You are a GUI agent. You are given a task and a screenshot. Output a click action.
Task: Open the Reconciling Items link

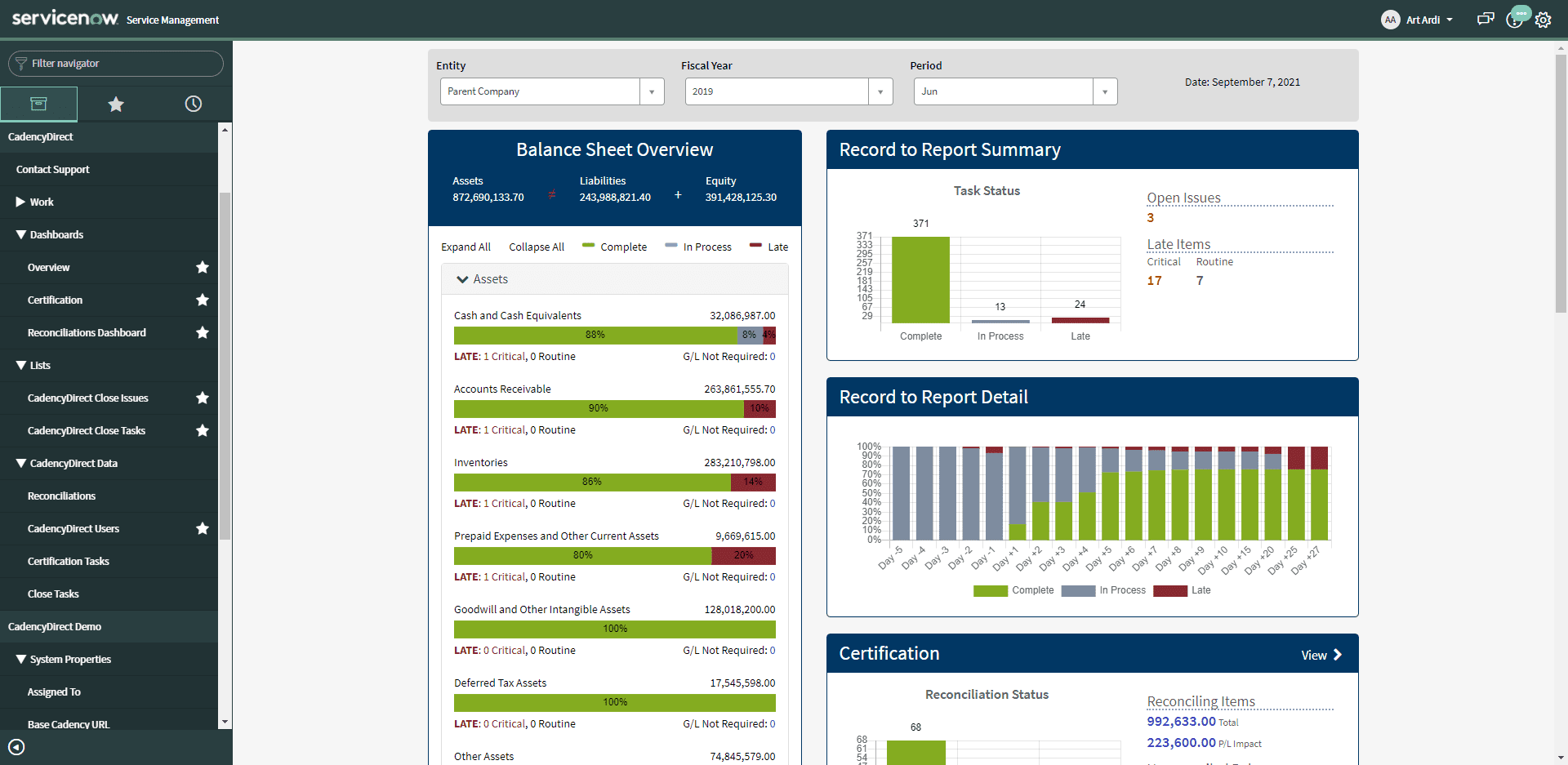point(1200,701)
